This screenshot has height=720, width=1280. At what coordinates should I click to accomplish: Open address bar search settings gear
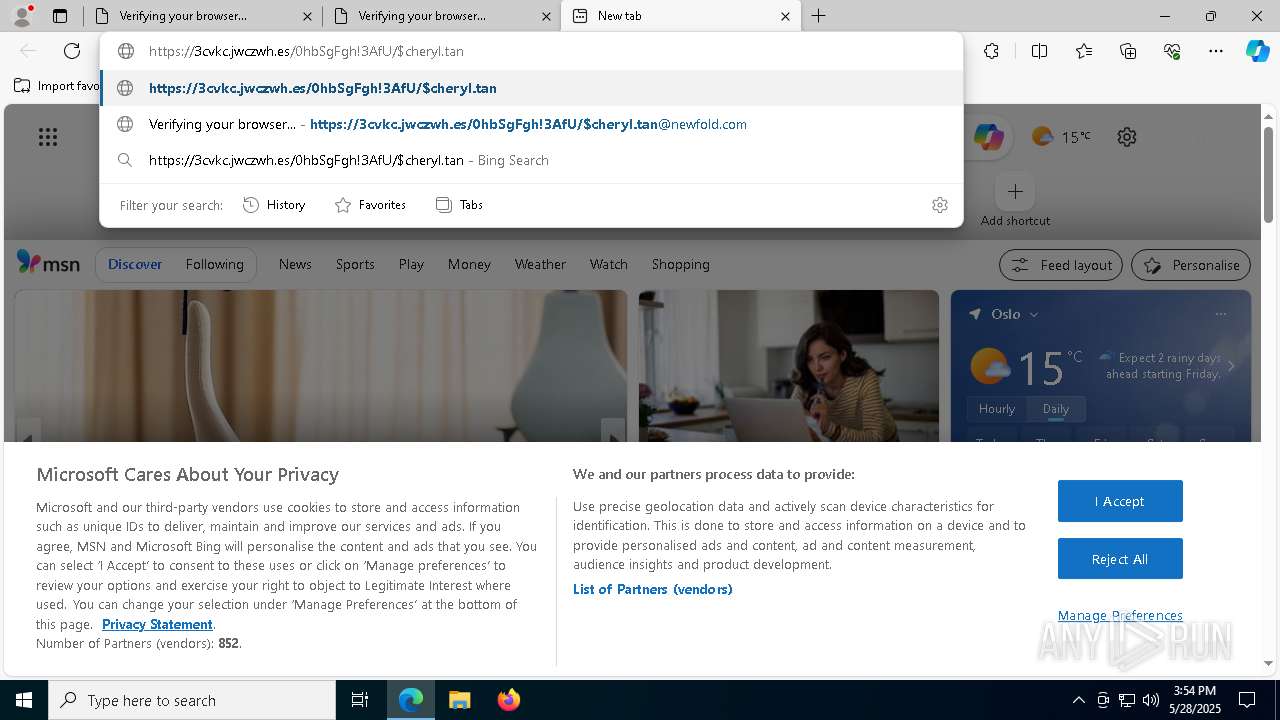pyautogui.click(x=940, y=205)
